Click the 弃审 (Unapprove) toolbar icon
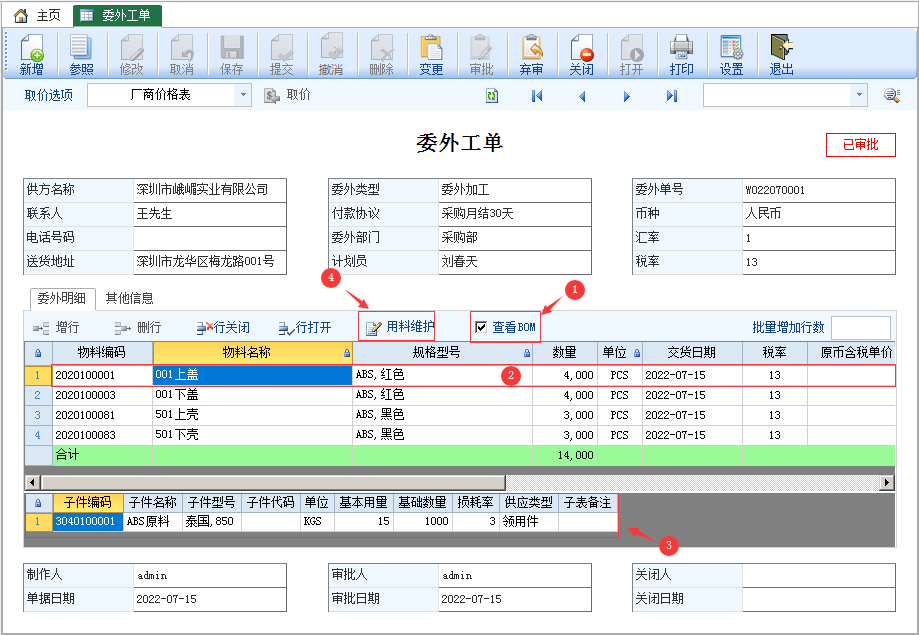This screenshot has width=919, height=635. (532, 55)
